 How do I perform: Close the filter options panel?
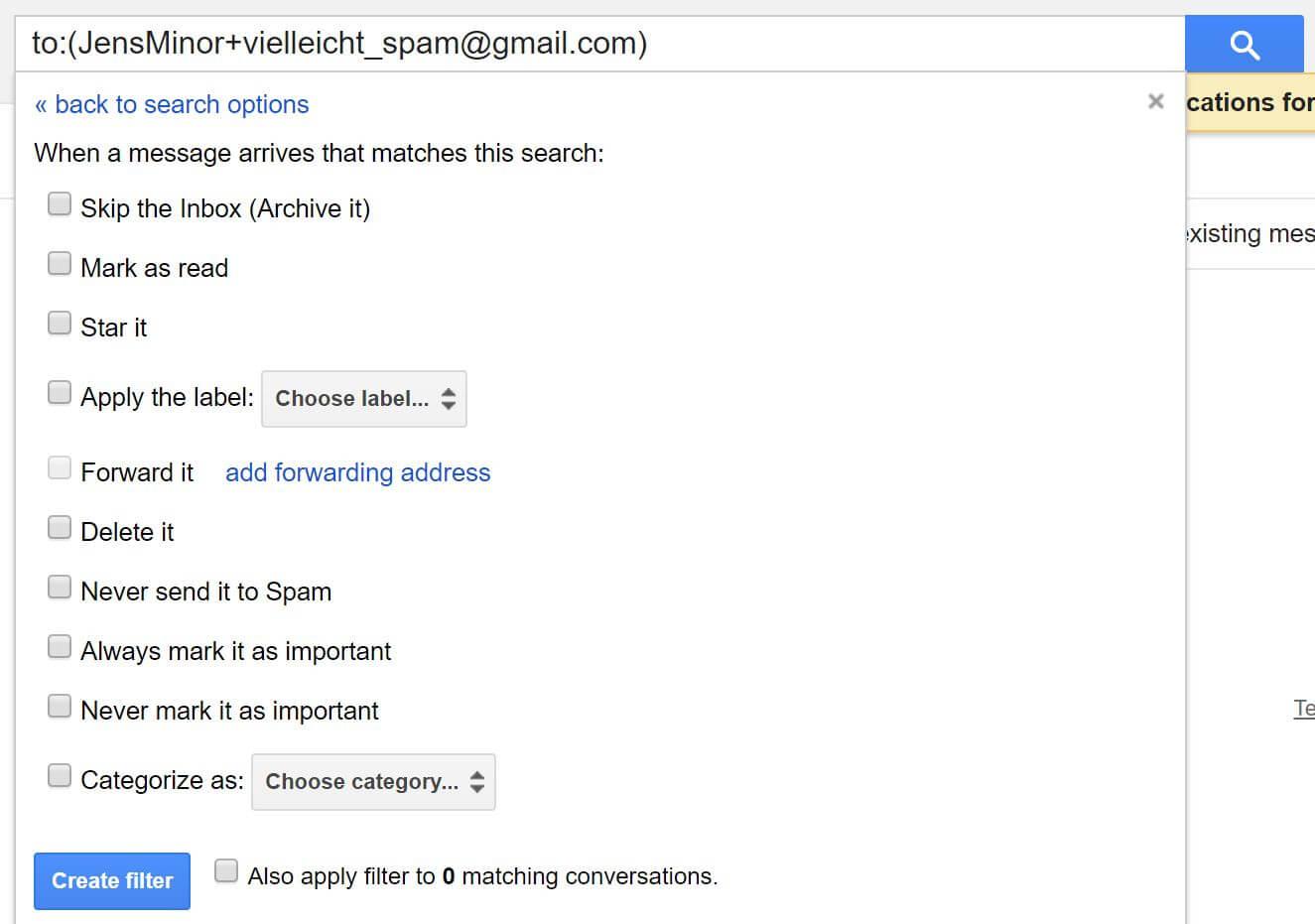[1155, 101]
